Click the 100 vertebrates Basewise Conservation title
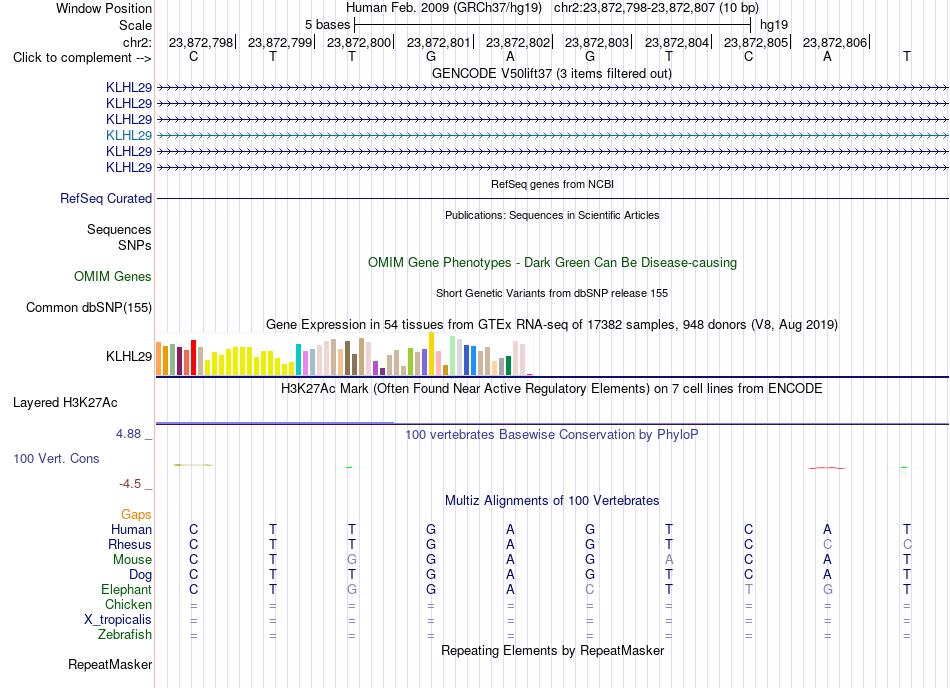Viewport: 950px width, 688px height. coord(552,434)
